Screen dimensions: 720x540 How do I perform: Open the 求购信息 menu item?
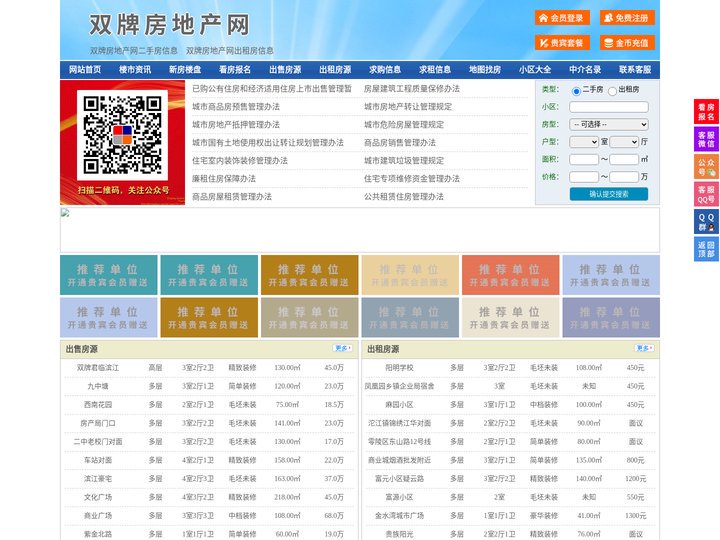(385, 70)
